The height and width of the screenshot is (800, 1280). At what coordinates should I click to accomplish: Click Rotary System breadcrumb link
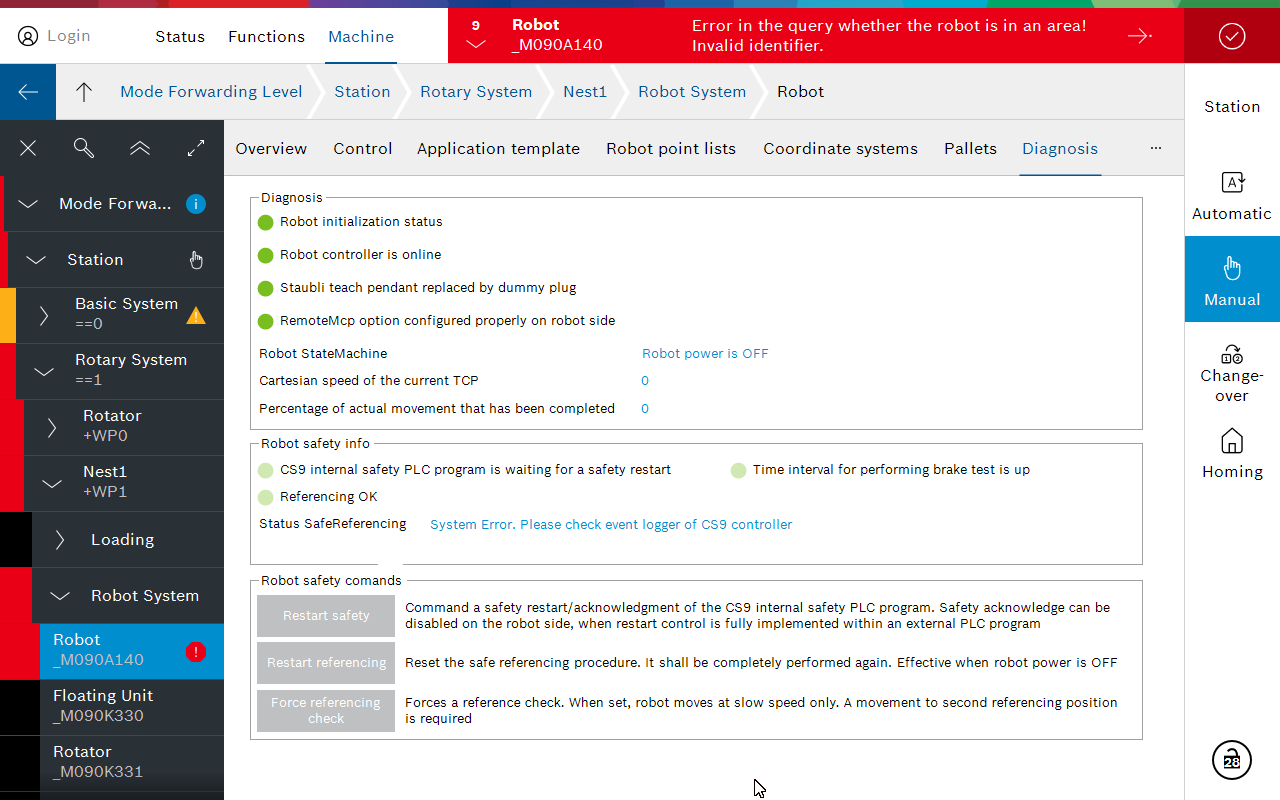coord(475,92)
